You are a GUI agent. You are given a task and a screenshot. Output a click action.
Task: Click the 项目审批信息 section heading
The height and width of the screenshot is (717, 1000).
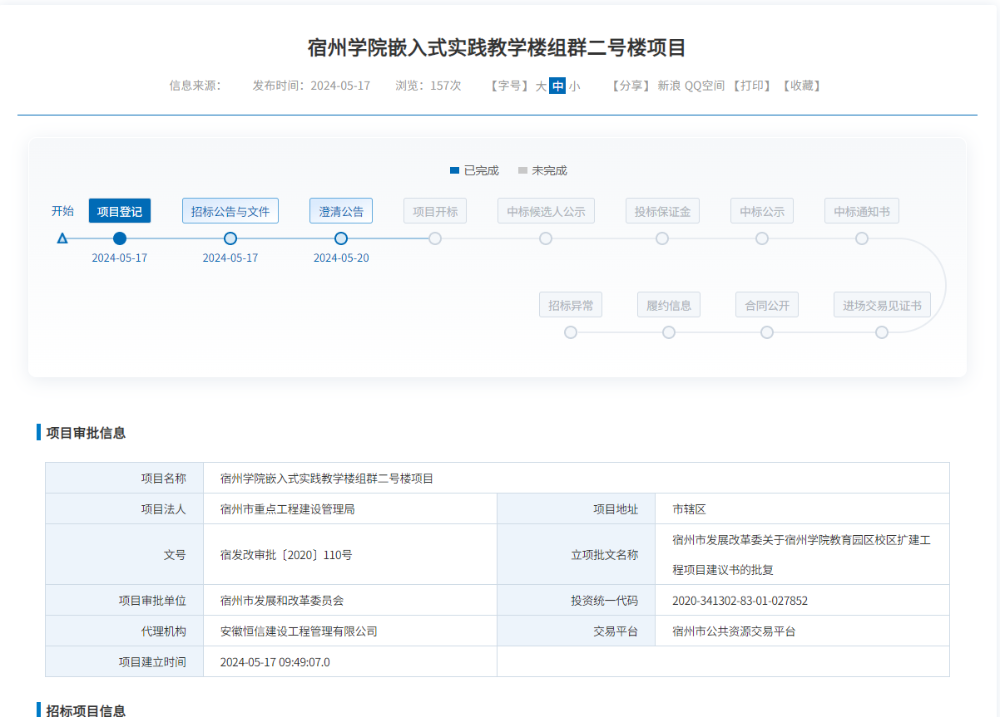point(86,433)
